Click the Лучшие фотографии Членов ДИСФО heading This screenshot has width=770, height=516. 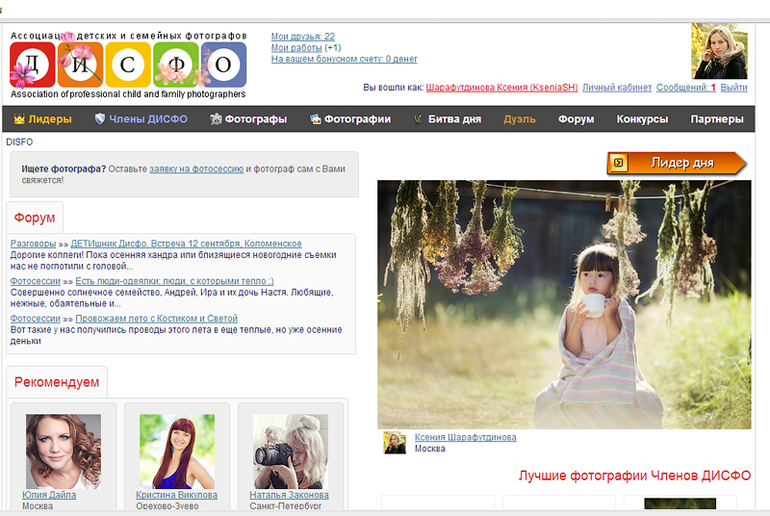click(634, 475)
